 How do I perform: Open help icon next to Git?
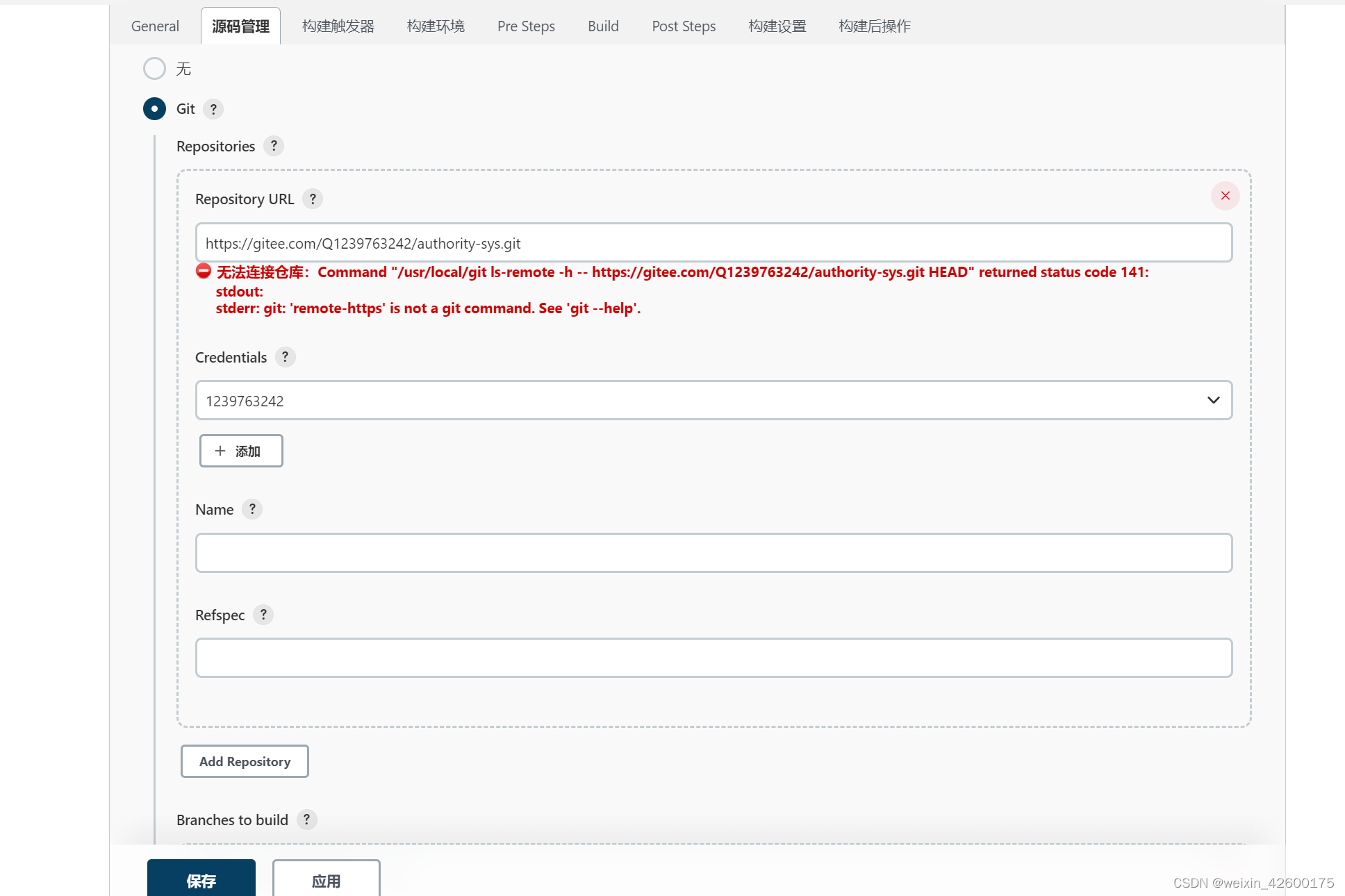tap(213, 109)
